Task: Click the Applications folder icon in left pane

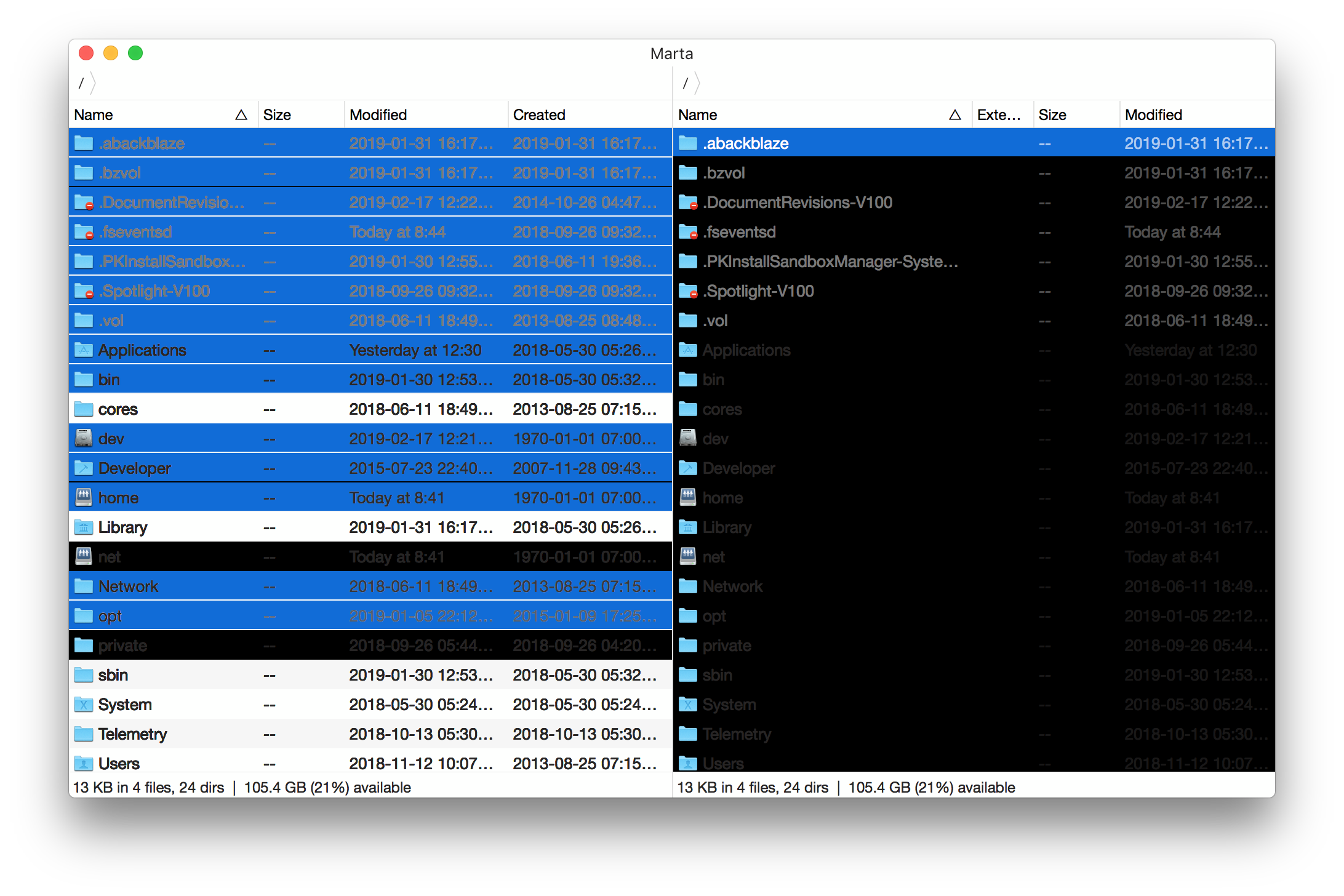Action: (x=84, y=350)
